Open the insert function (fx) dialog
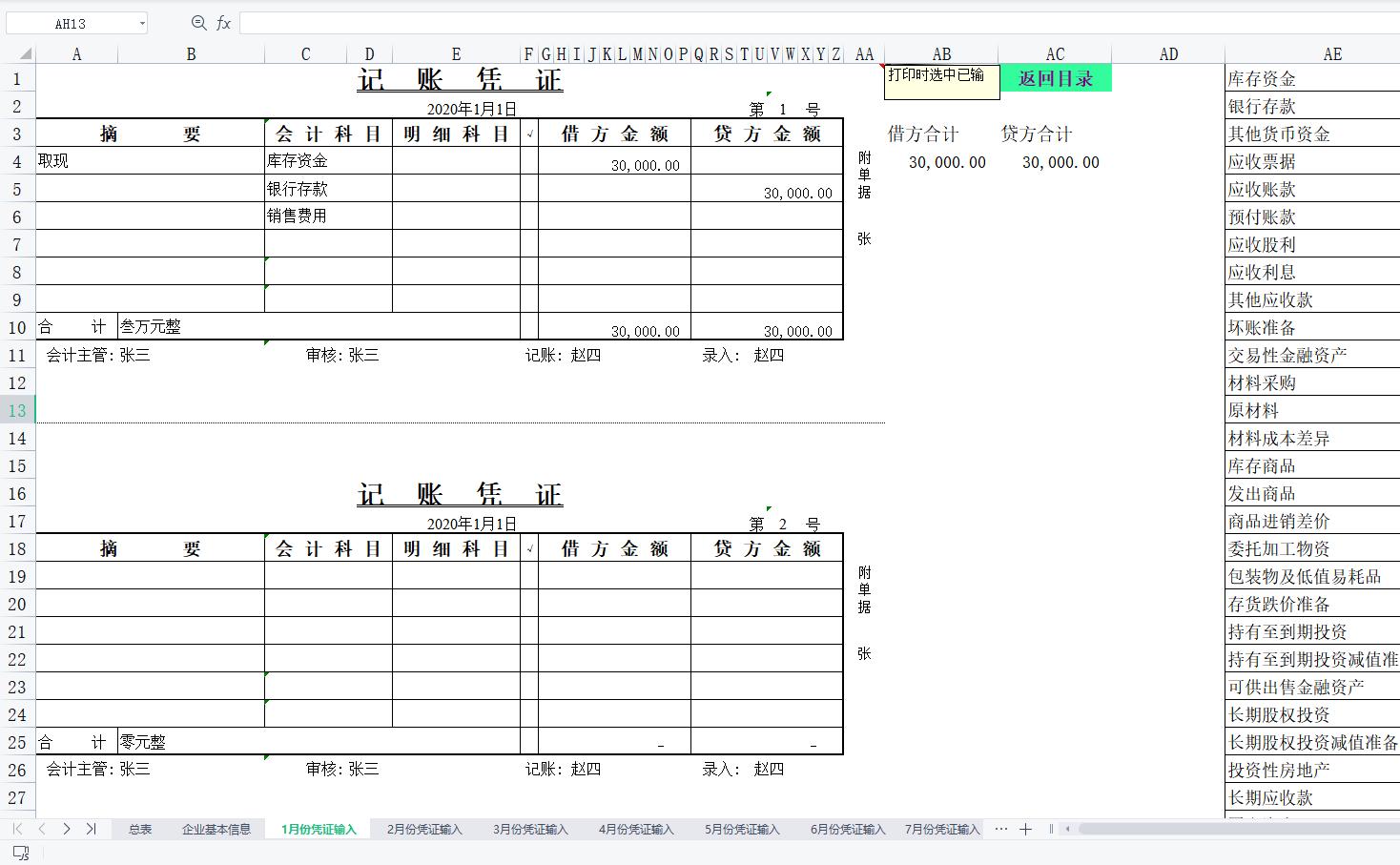Screen dimensions: 1400x865 [223, 23]
